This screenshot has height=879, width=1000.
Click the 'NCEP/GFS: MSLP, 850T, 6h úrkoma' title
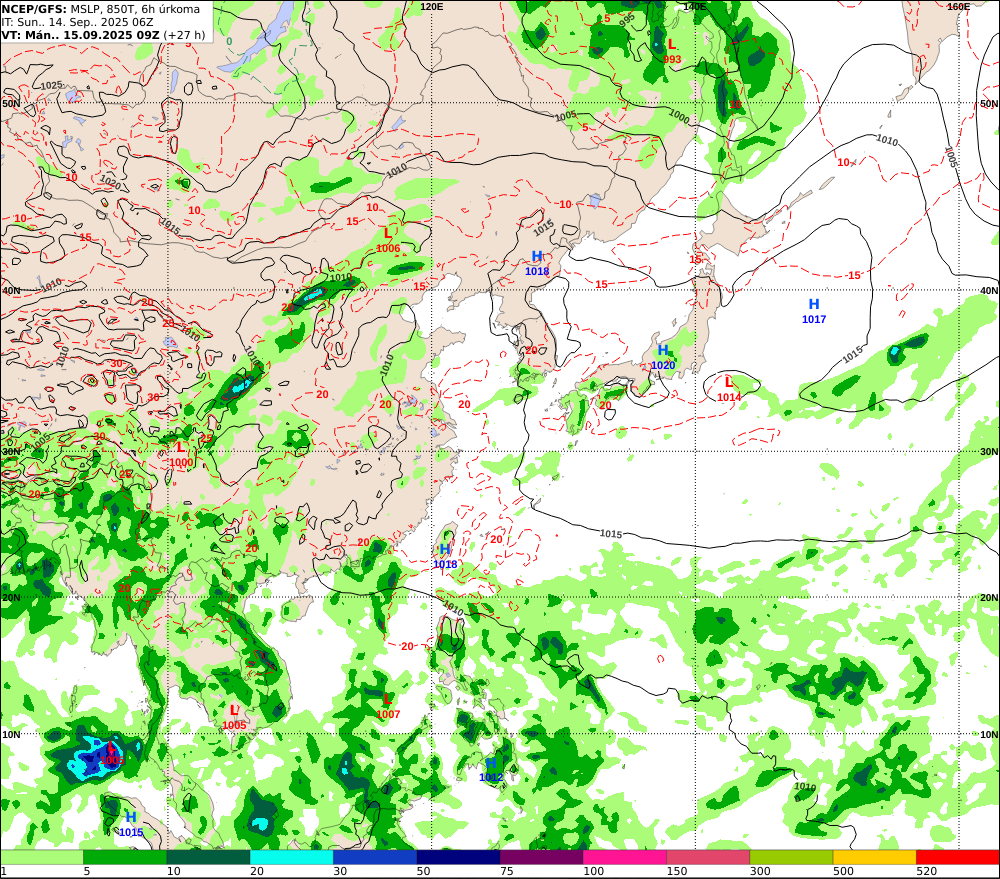pos(101,9)
